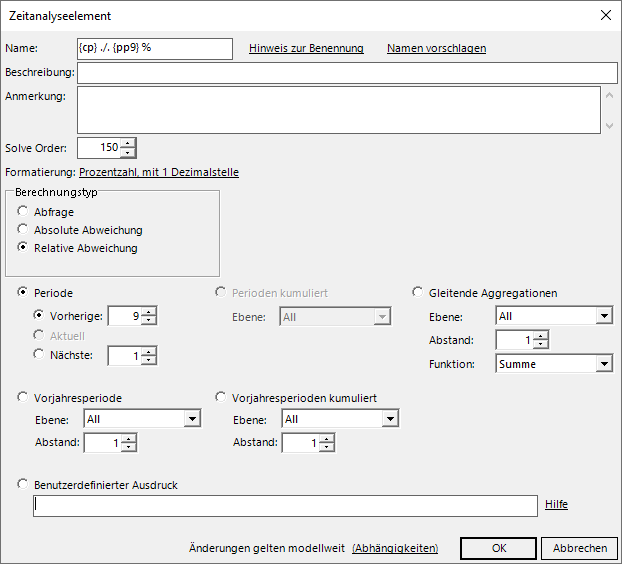
Task: Choose Absolute Abweichung radio option
Action: click(x=23, y=230)
